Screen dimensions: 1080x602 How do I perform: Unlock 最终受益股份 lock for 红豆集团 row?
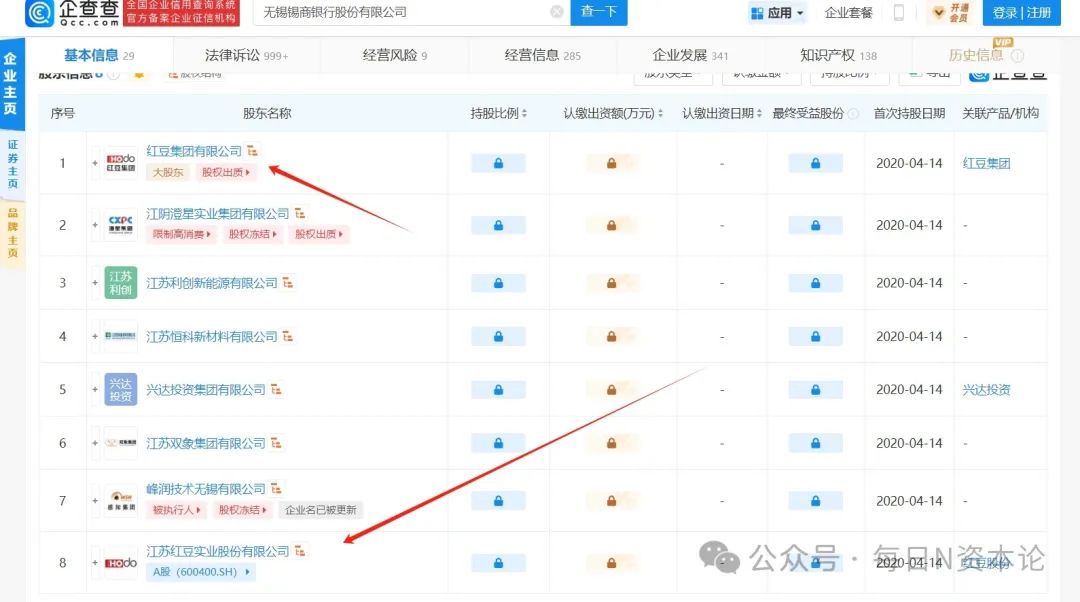pos(816,163)
